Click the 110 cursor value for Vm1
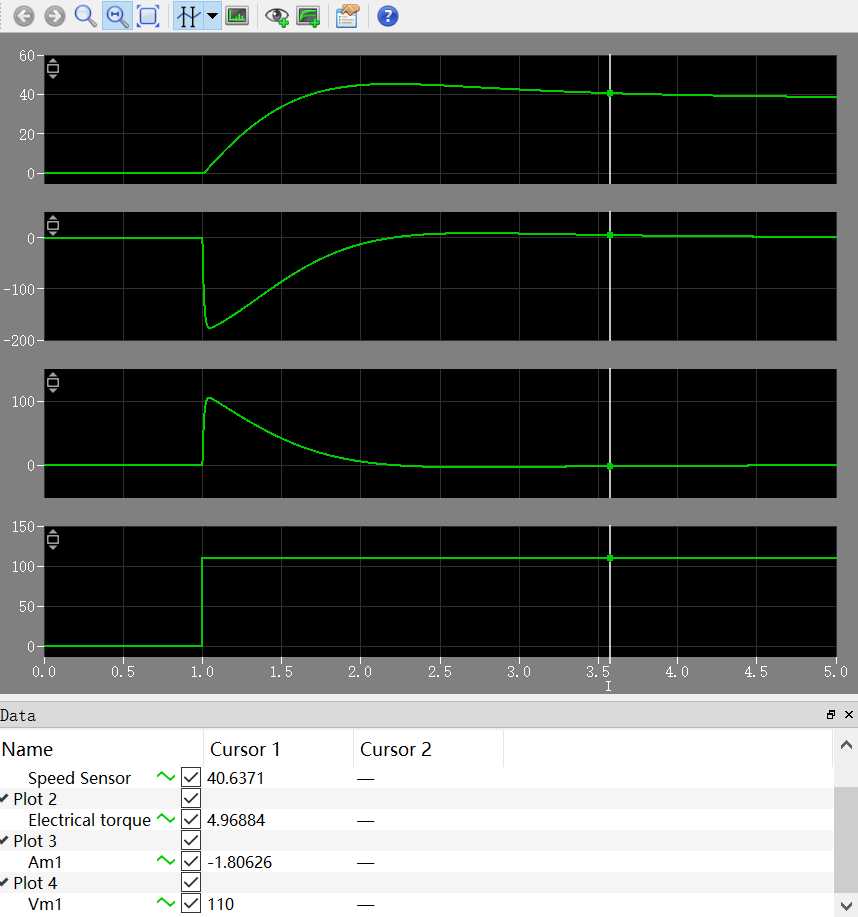Viewport: 858px width, 917px height. click(220, 904)
